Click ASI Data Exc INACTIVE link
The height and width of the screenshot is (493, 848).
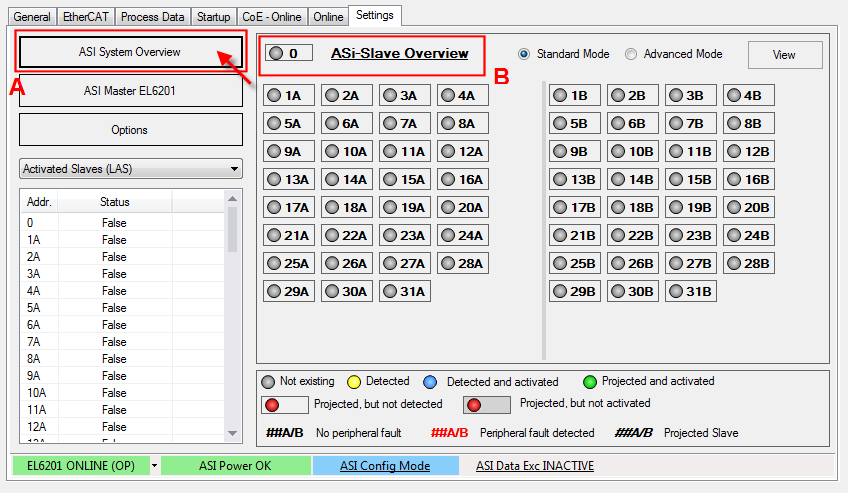point(535,465)
